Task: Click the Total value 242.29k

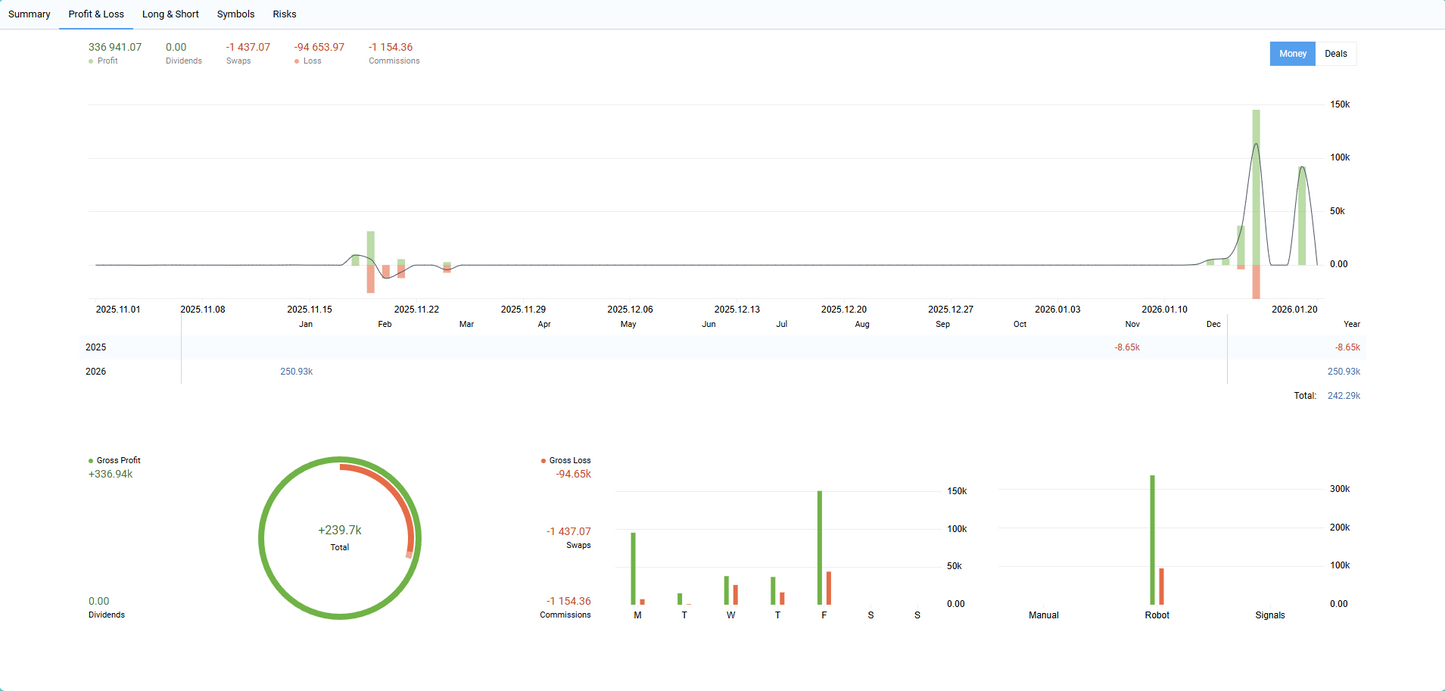Action: point(1342,395)
